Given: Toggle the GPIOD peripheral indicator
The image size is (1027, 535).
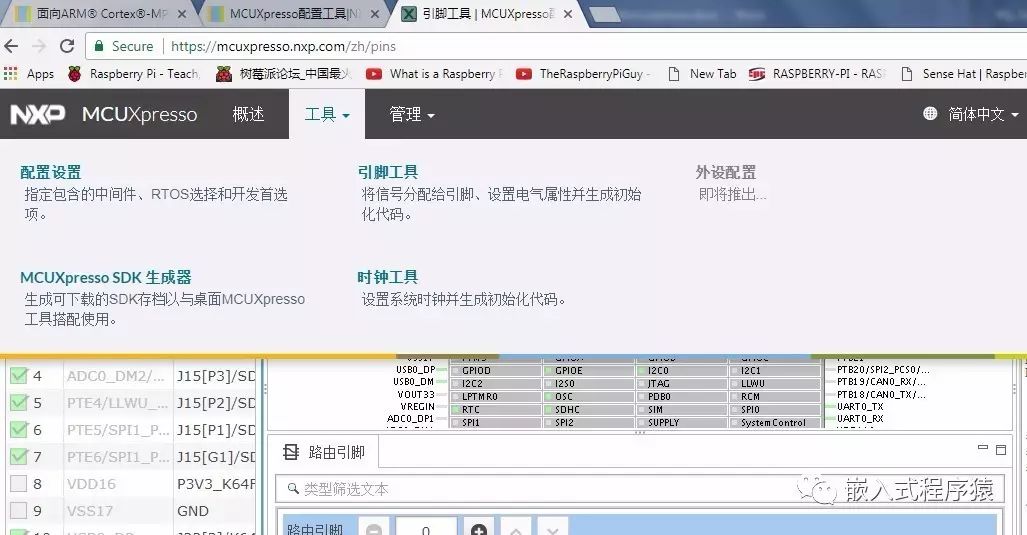Looking at the screenshot, I should [x=456, y=371].
